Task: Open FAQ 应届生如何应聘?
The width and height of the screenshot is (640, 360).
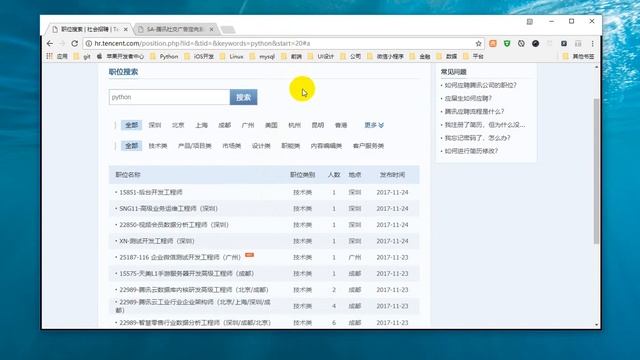Action: (x=468, y=98)
